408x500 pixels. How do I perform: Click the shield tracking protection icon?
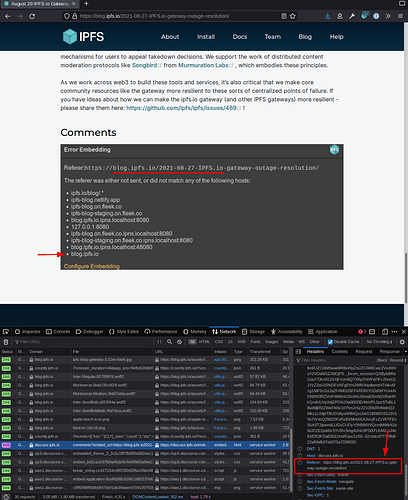pyautogui.click(x=67, y=16)
